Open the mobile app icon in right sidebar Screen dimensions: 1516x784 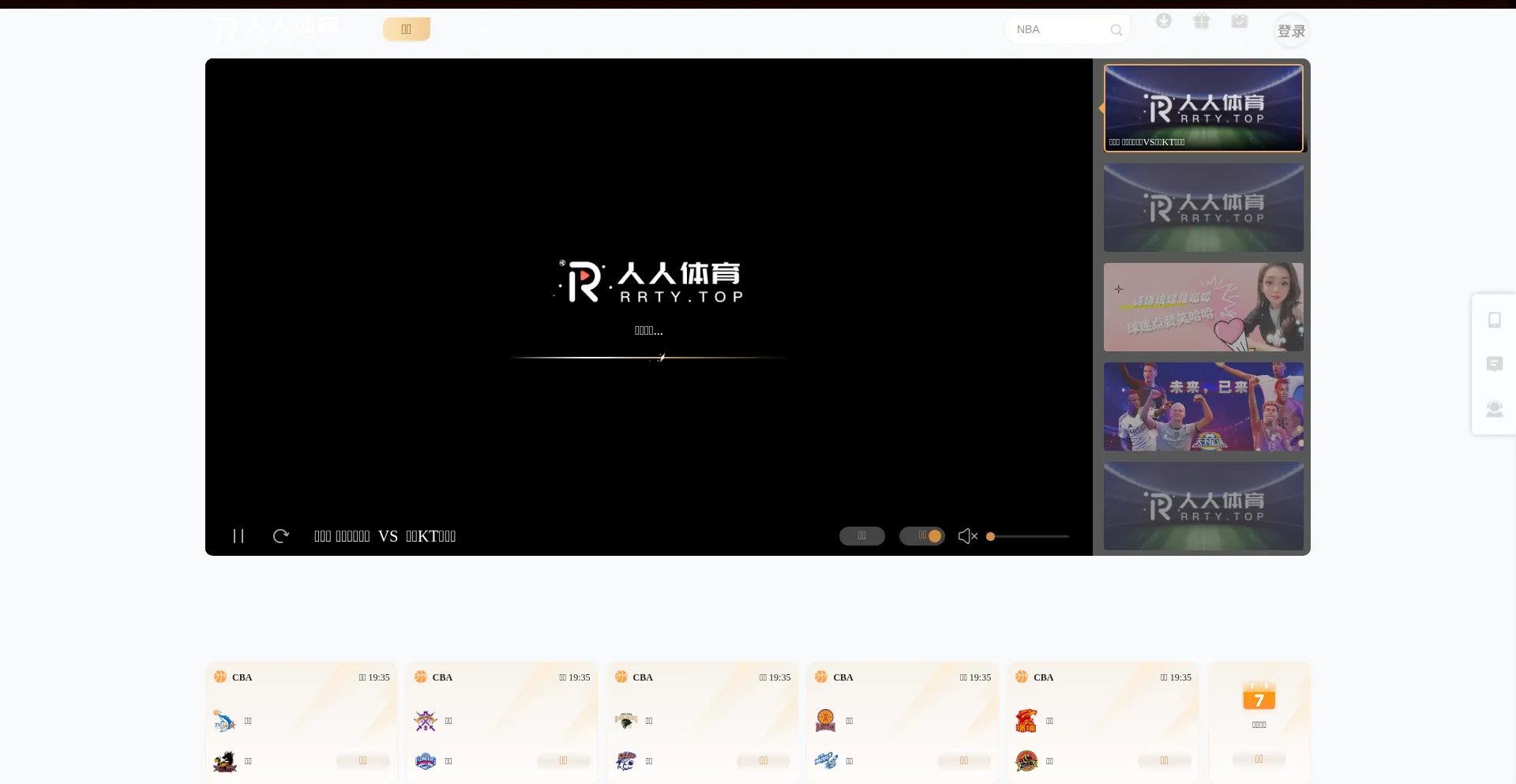[x=1495, y=320]
